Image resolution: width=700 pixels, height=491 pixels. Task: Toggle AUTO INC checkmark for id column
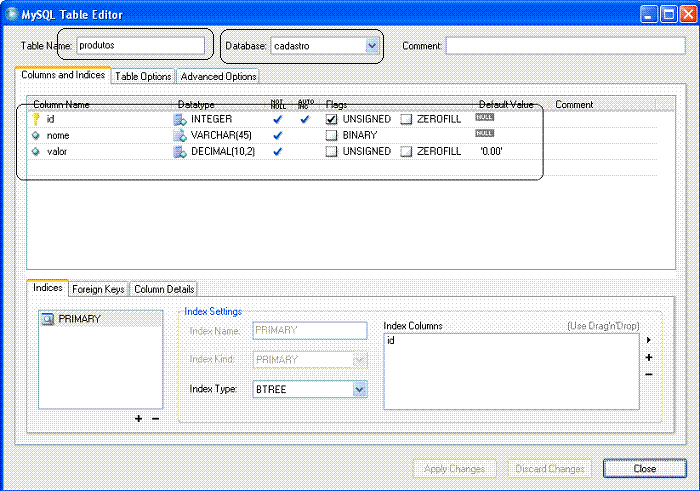click(x=305, y=119)
